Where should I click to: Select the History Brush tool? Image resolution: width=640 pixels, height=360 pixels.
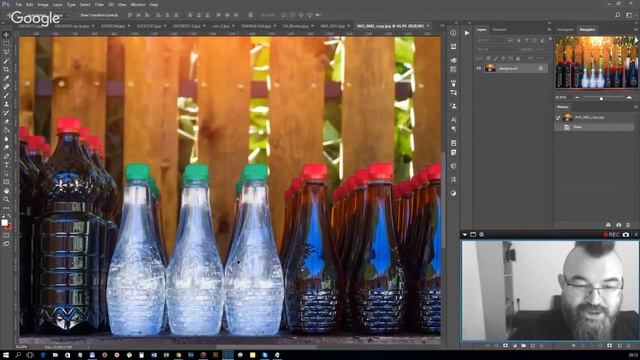tap(6, 113)
